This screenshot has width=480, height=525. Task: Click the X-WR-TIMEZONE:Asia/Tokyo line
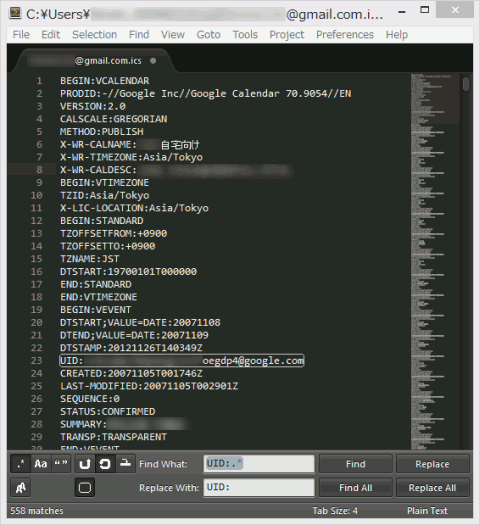pyautogui.click(x=131, y=157)
